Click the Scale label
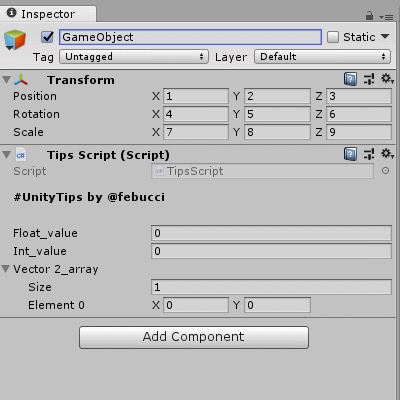The height and width of the screenshot is (400, 400). click(x=28, y=132)
